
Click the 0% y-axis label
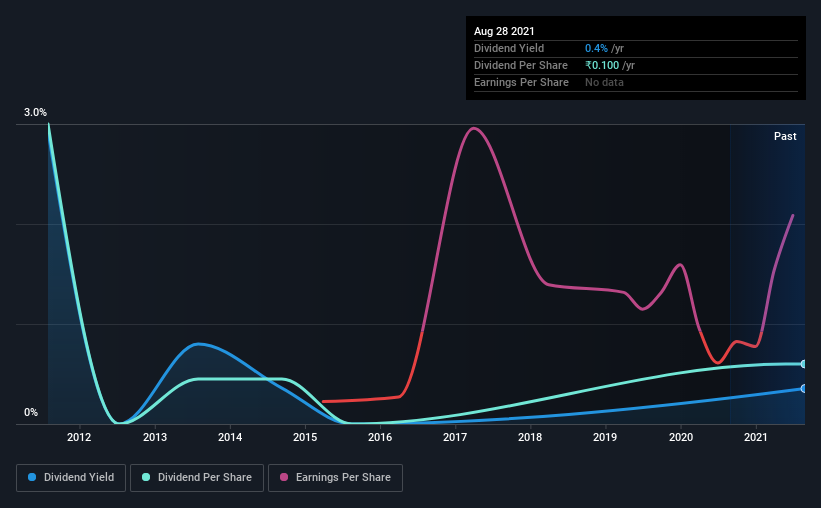pos(31,413)
